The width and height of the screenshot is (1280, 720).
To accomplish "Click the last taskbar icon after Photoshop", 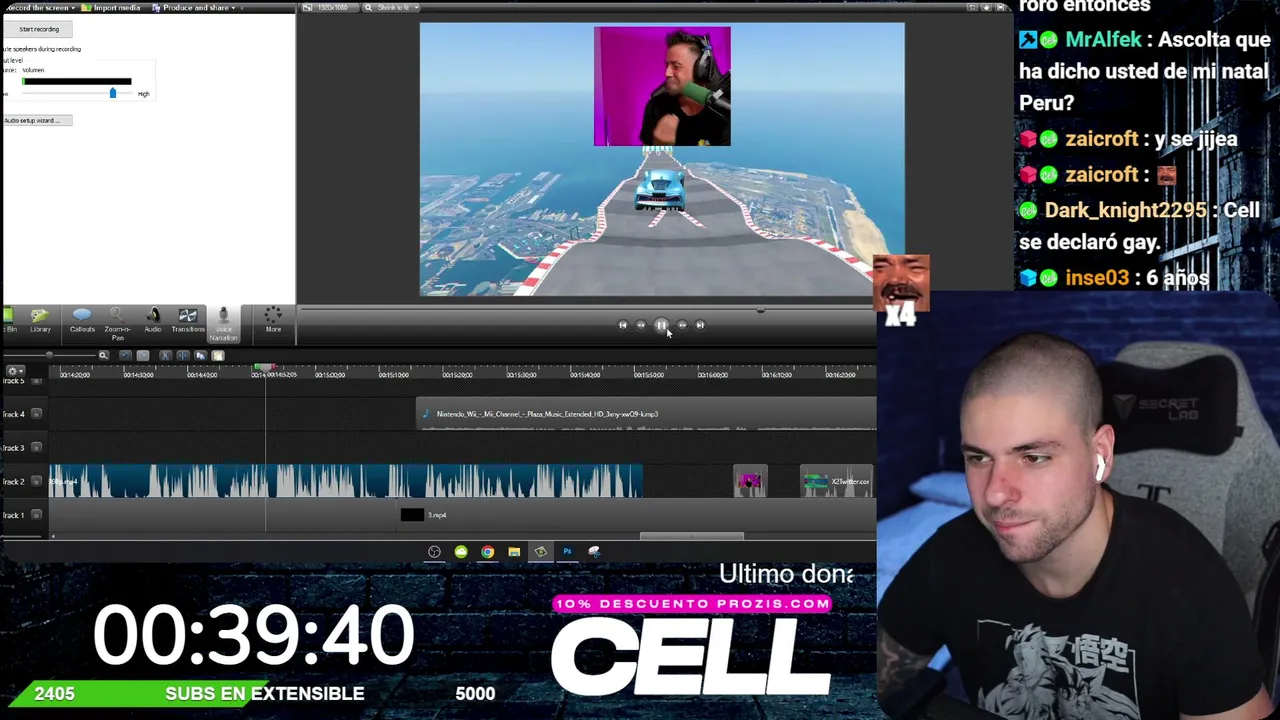I will pyautogui.click(x=594, y=551).
